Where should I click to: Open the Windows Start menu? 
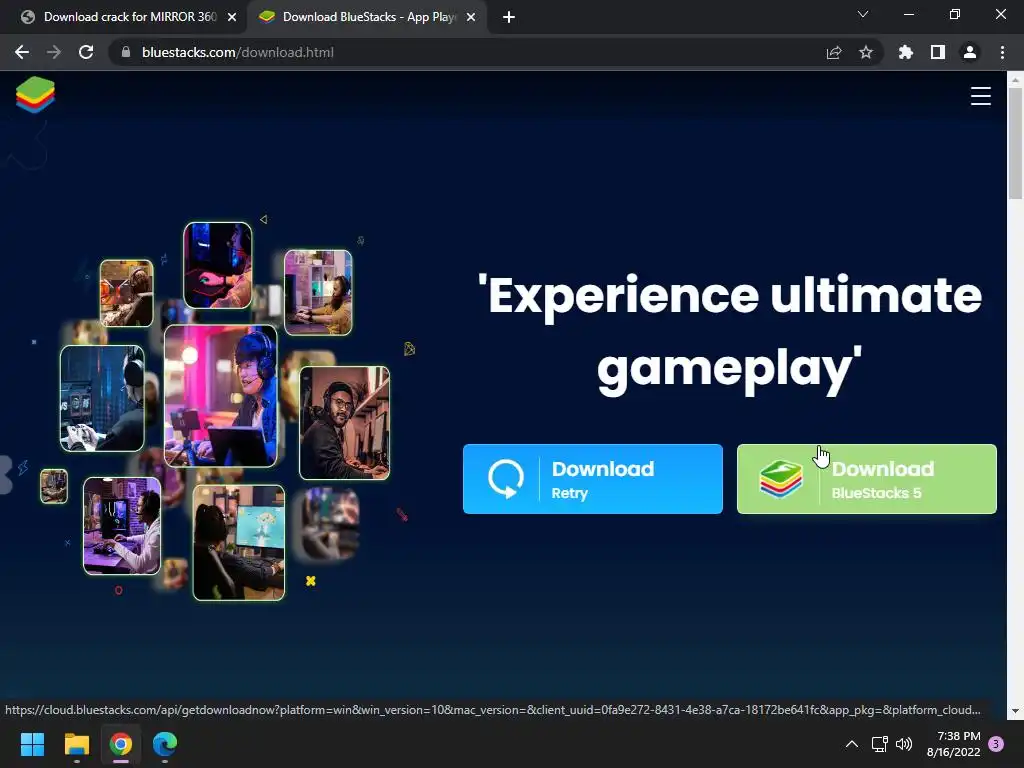pos(32,744)
